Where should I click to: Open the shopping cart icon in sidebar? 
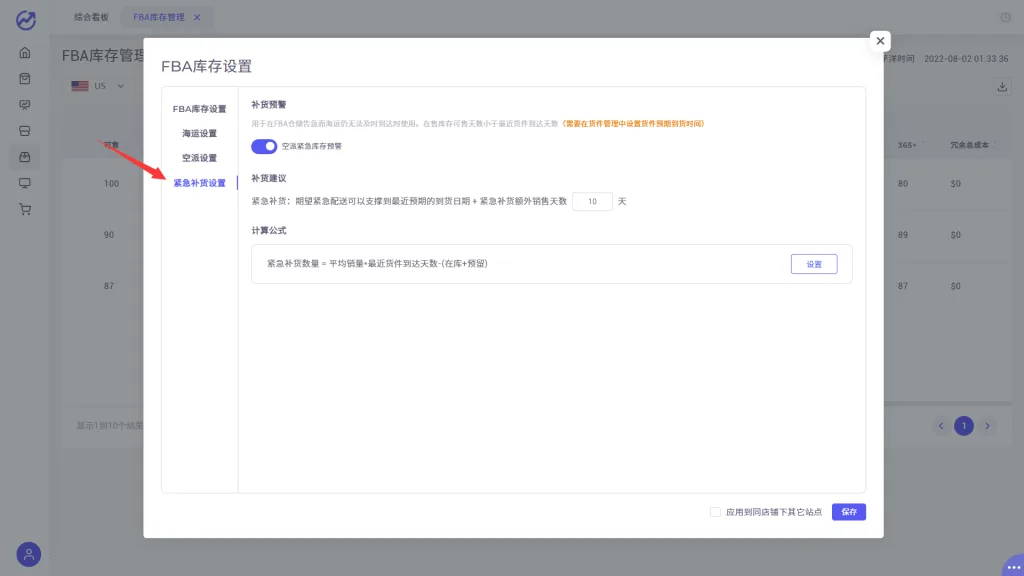25,209
